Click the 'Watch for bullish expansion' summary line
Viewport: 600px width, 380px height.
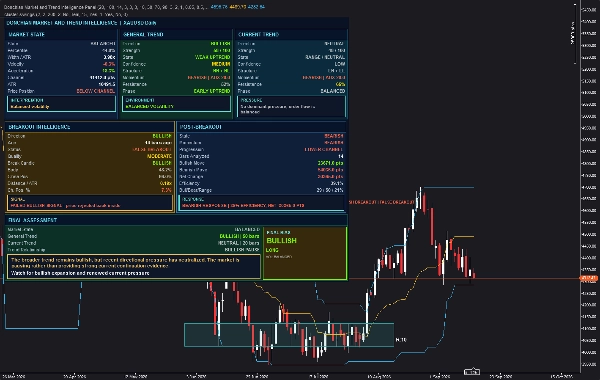(x=80, y=273)
